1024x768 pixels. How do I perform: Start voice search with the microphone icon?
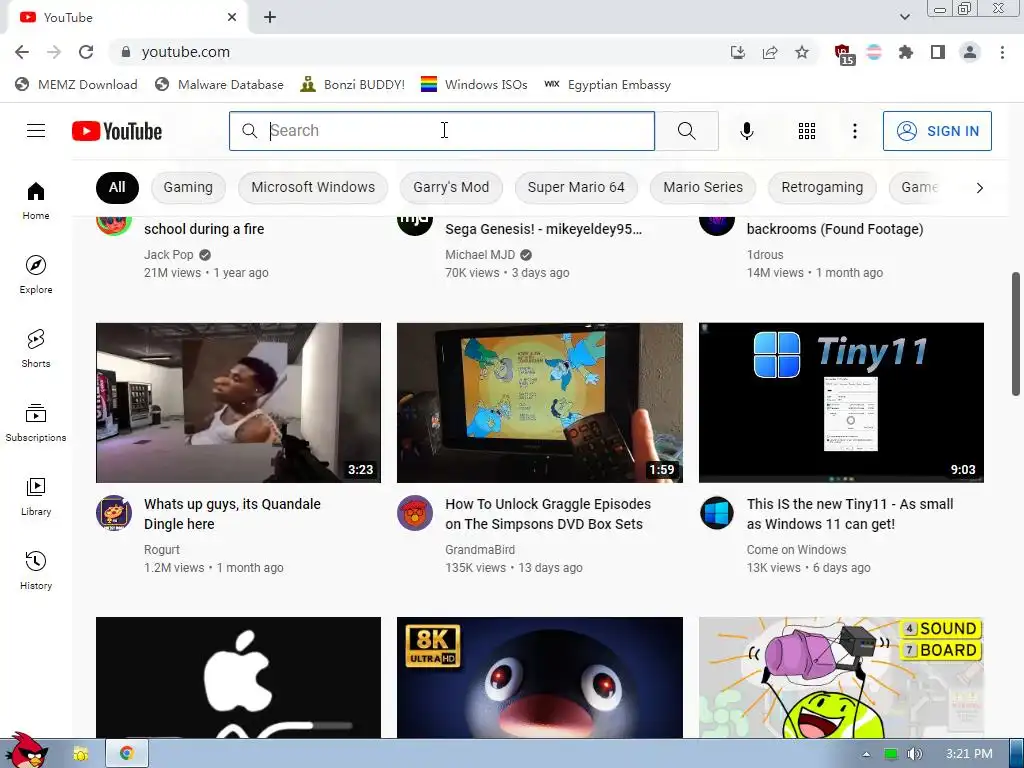tap(746, 131)
